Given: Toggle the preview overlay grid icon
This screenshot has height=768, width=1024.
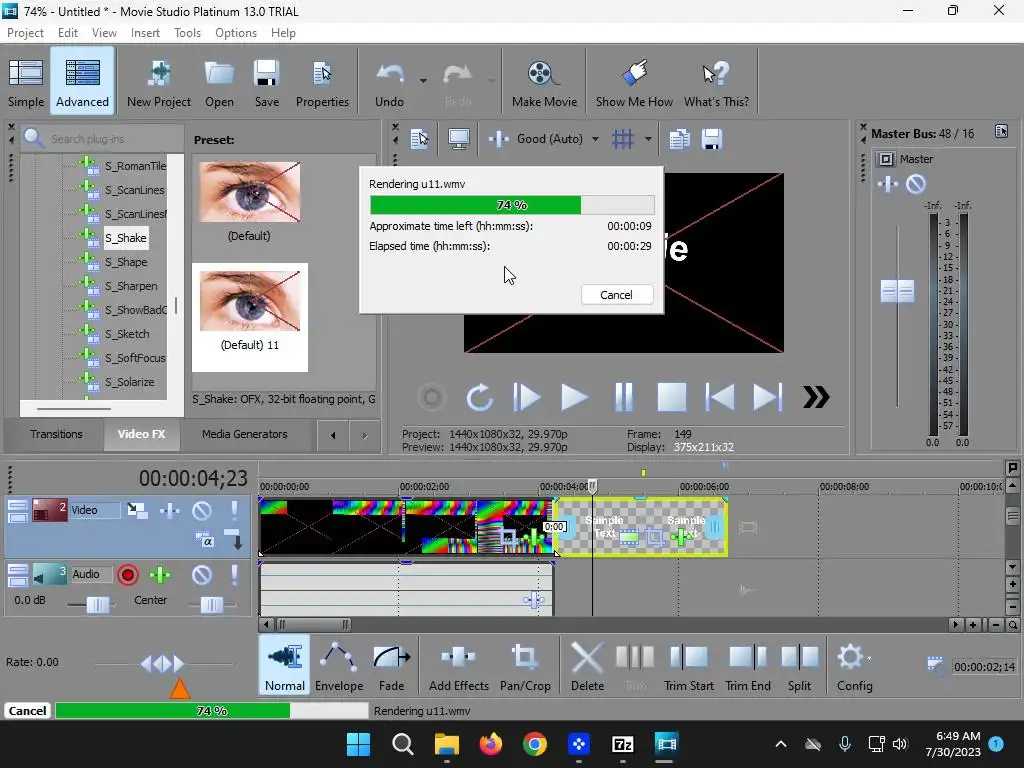Looking at the screenshot, I should point(623,138).
